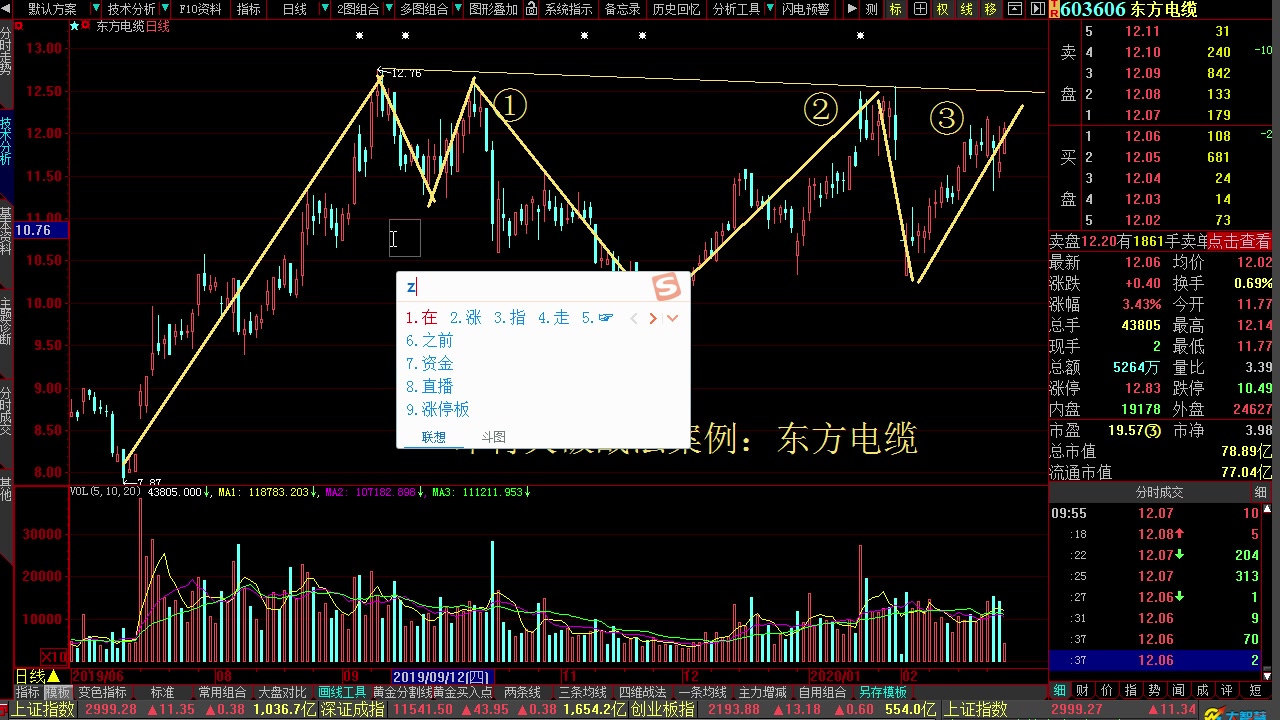This screenshot has width=1280, height=720.
Task: Open 闪电预警 alert
Action: [x=805, y=9]
